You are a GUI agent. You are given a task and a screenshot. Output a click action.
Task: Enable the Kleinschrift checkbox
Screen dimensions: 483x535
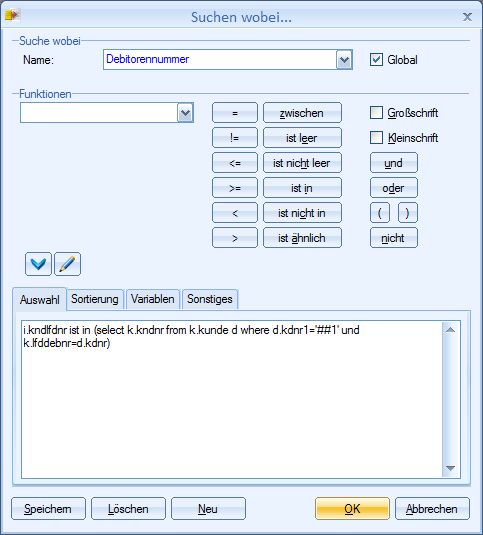coord(376,138)
